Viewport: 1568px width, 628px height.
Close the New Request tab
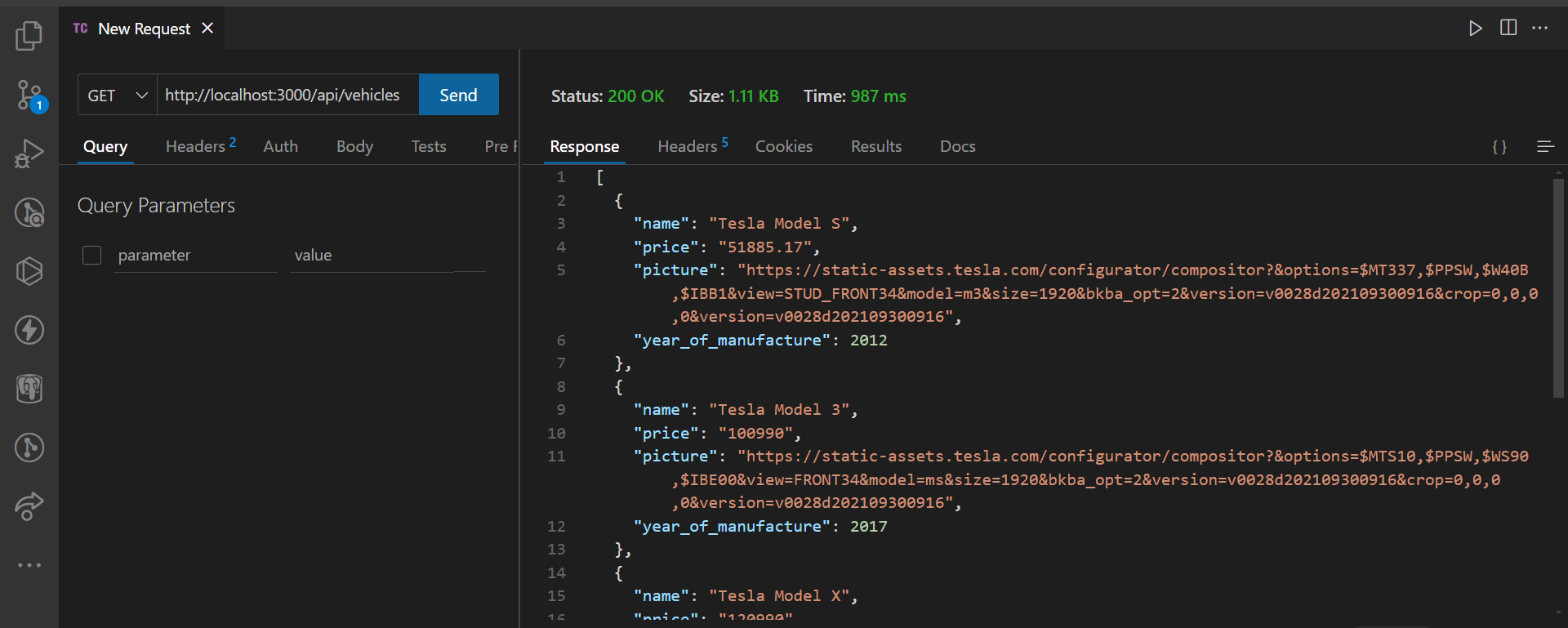207,28
